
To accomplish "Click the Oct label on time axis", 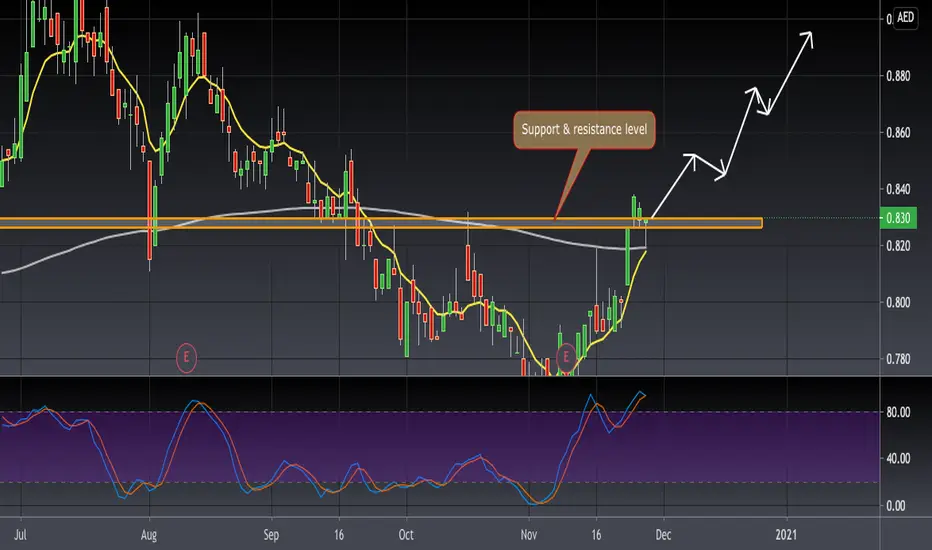I will (x=406, y=535).
